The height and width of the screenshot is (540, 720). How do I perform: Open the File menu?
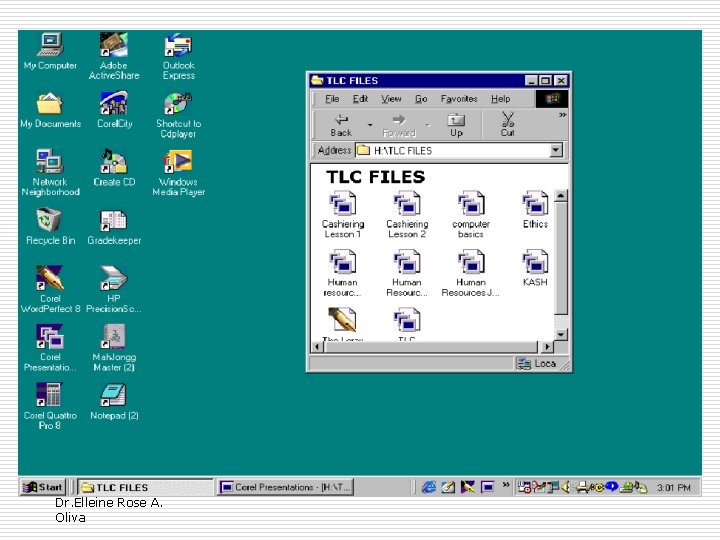point(332,99)
